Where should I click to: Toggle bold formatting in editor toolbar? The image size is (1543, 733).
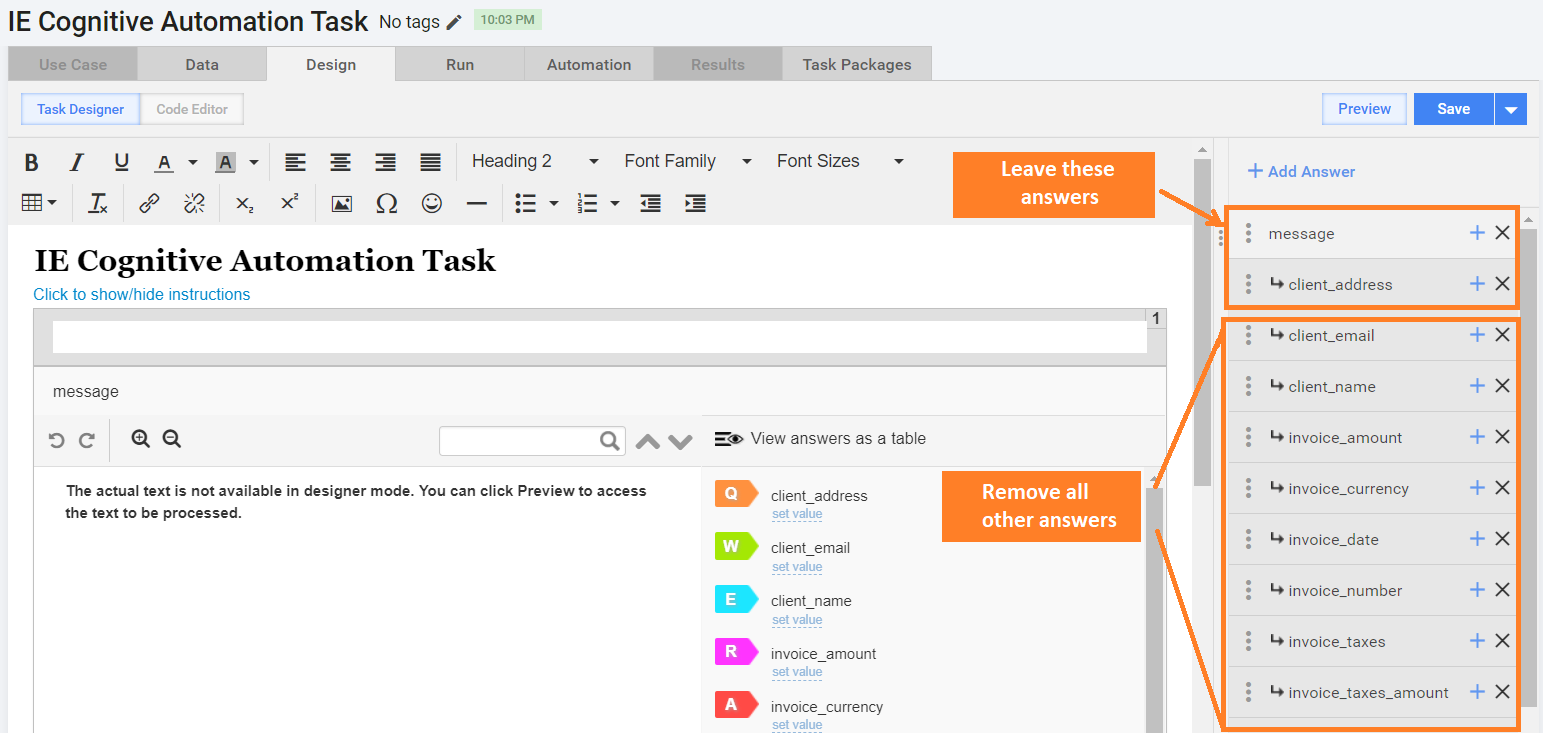click(31, 162)
